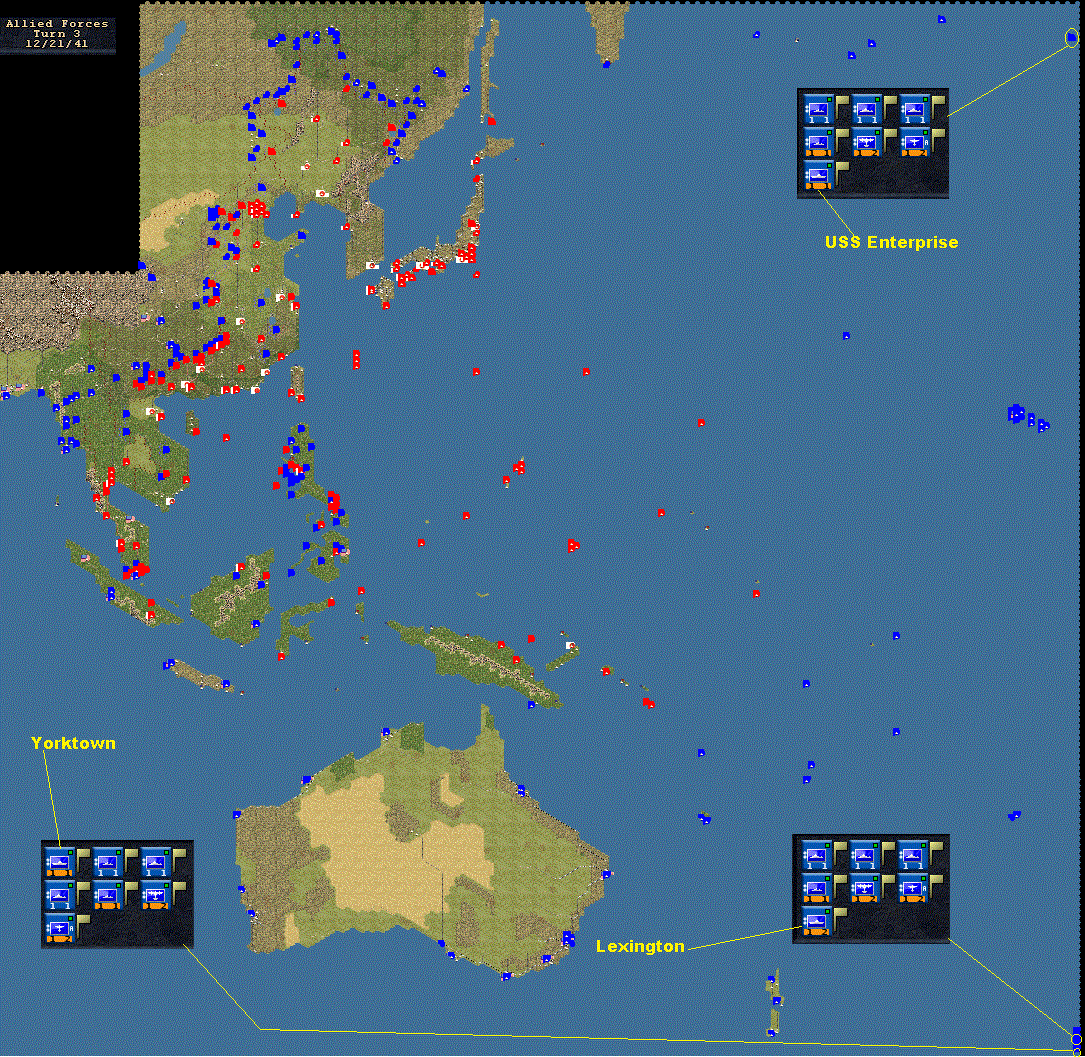The image size is (1085, 1057).
Task: Select orange-bar warship left of Lexington panel bomber
Action: (x=816, y=890)
